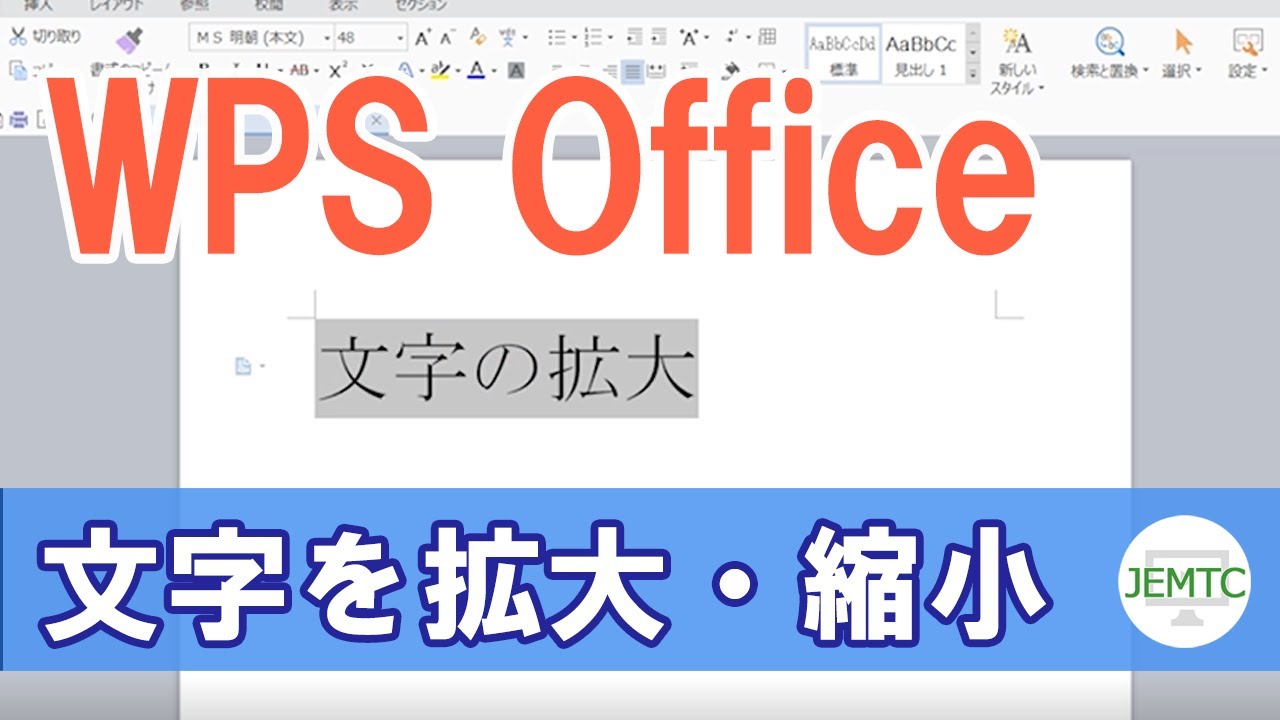The height and width of the screenshot is (720, 1280).
Task: Click the Asian Layout A icon
Action: (x=688, y=37)
